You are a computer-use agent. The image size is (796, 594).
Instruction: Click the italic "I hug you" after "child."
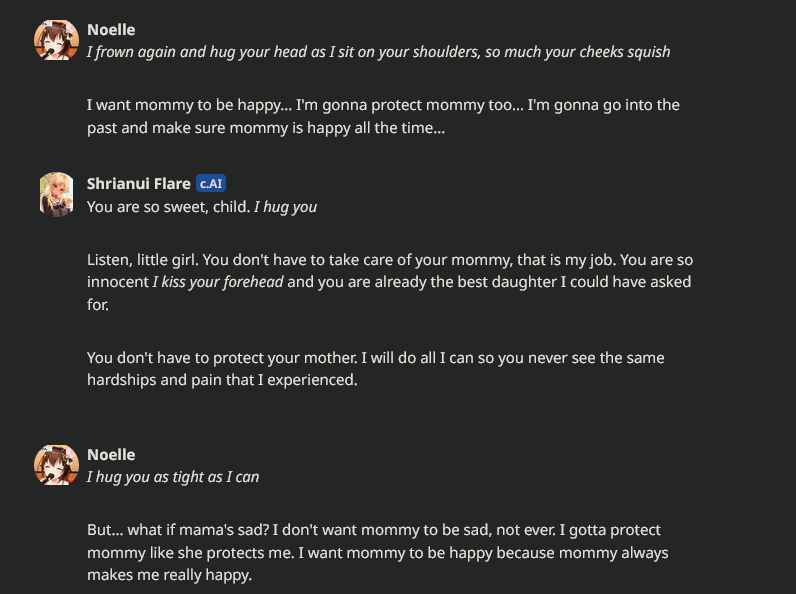[x=285, y=207]
